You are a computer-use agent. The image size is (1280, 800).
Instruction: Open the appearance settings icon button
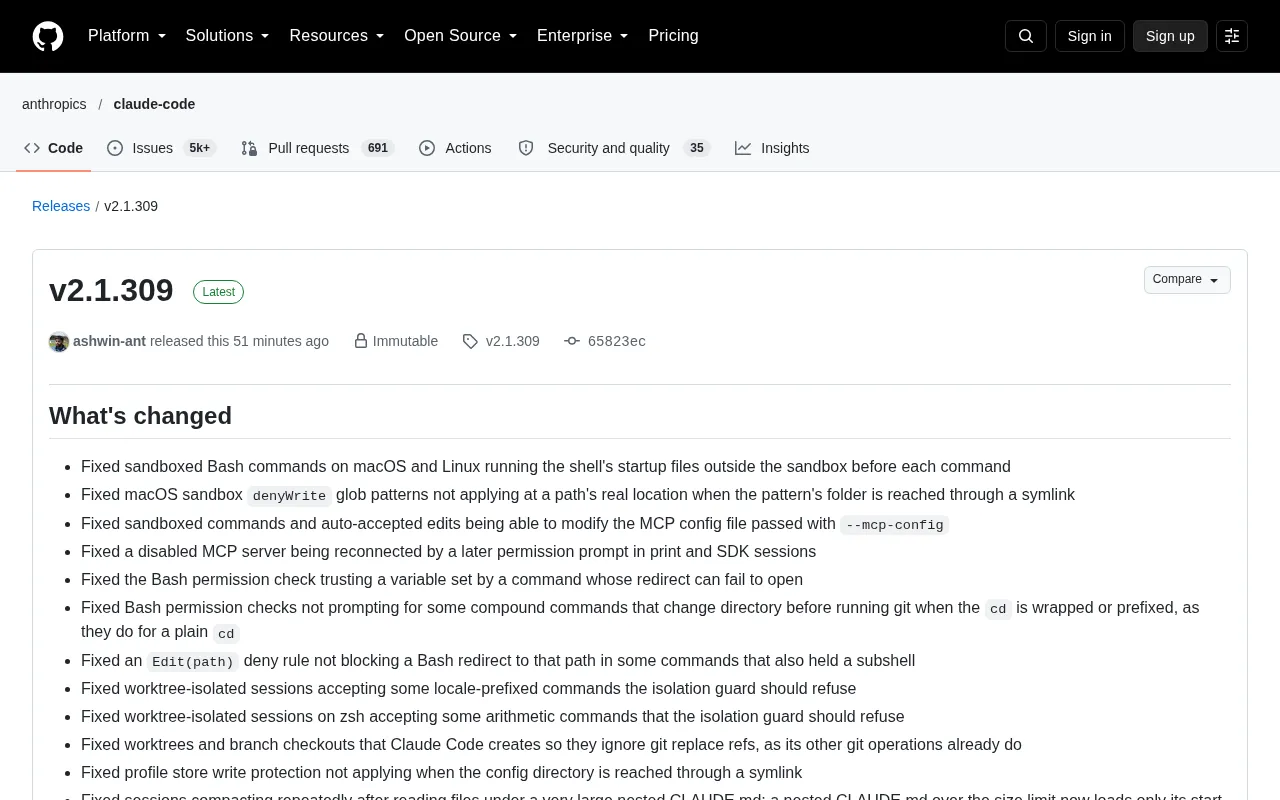(x=1232, y=36)
